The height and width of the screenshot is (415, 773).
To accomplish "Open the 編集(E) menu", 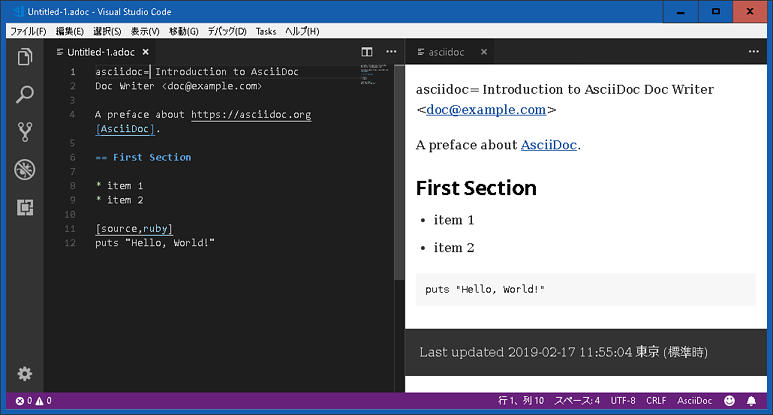I will (x=70, y=31).
